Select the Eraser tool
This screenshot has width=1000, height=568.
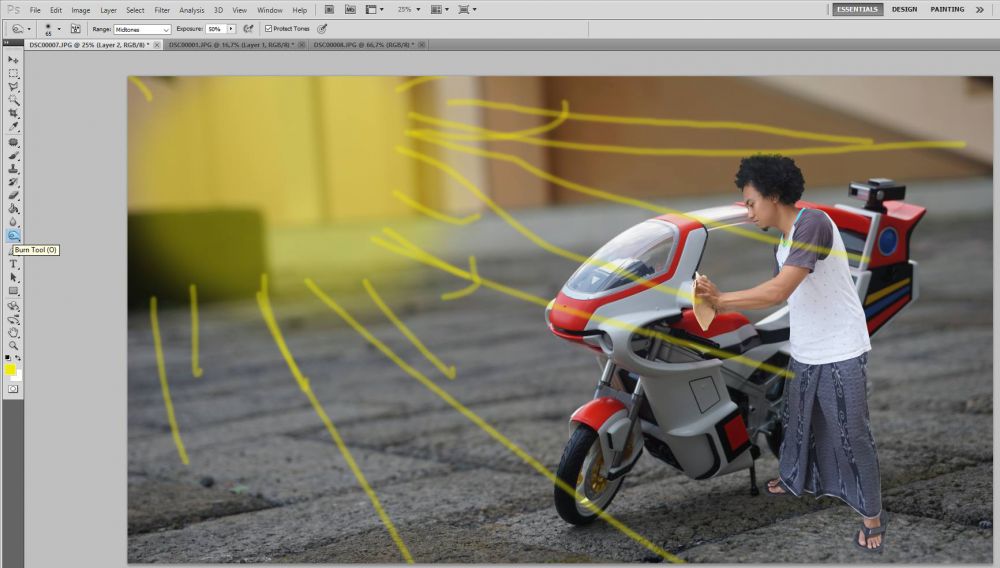13,195
